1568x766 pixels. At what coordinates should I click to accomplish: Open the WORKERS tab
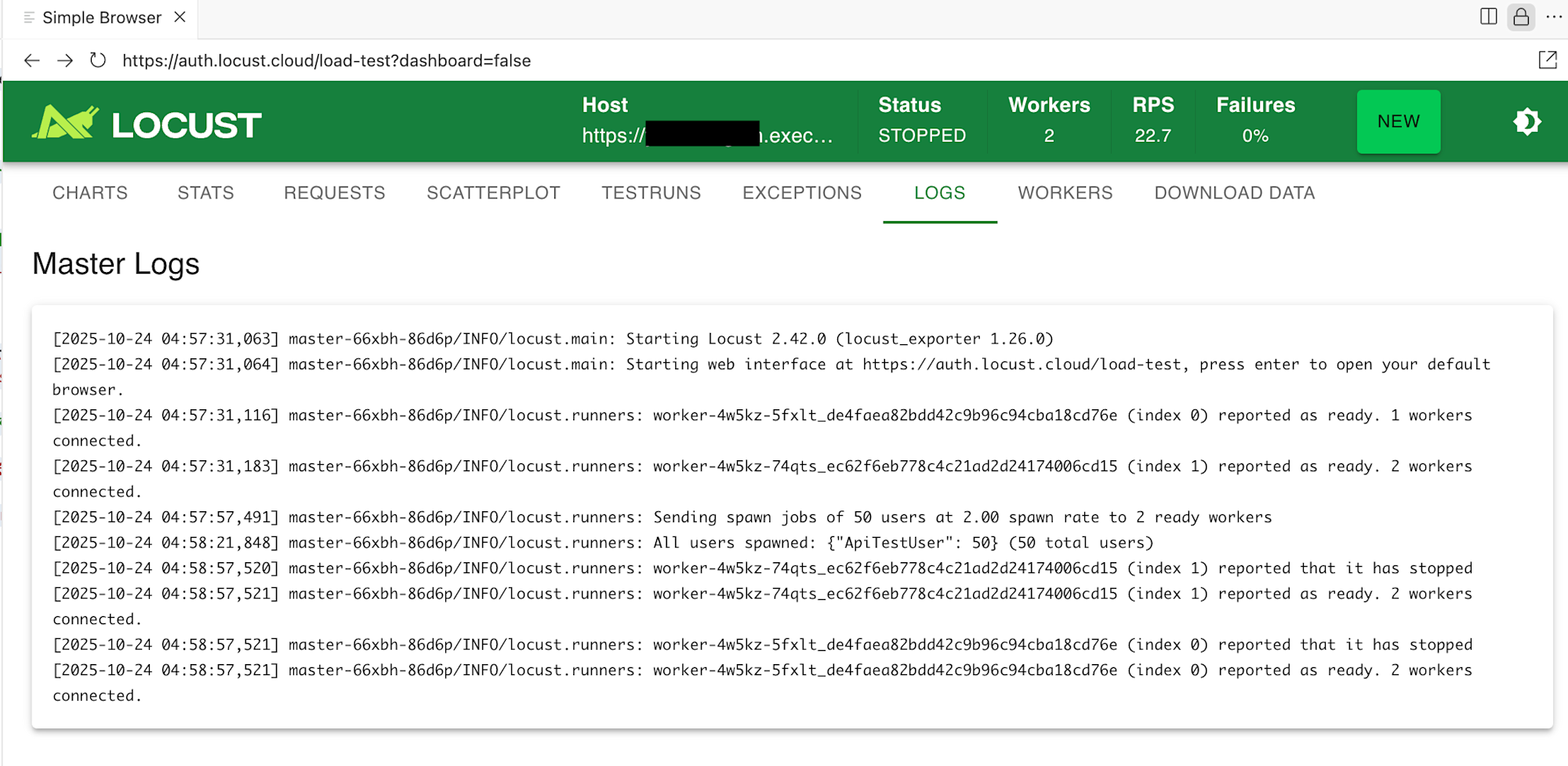(1065, 193)
